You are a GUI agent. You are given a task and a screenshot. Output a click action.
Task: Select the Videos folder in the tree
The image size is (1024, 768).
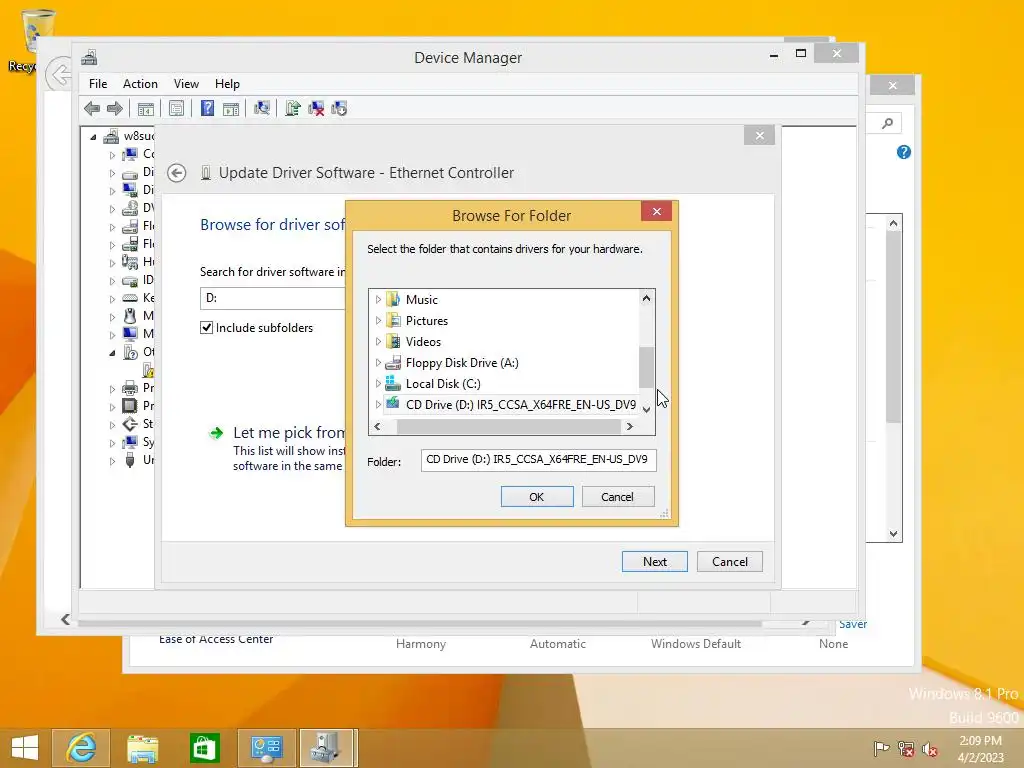[423, 342]
